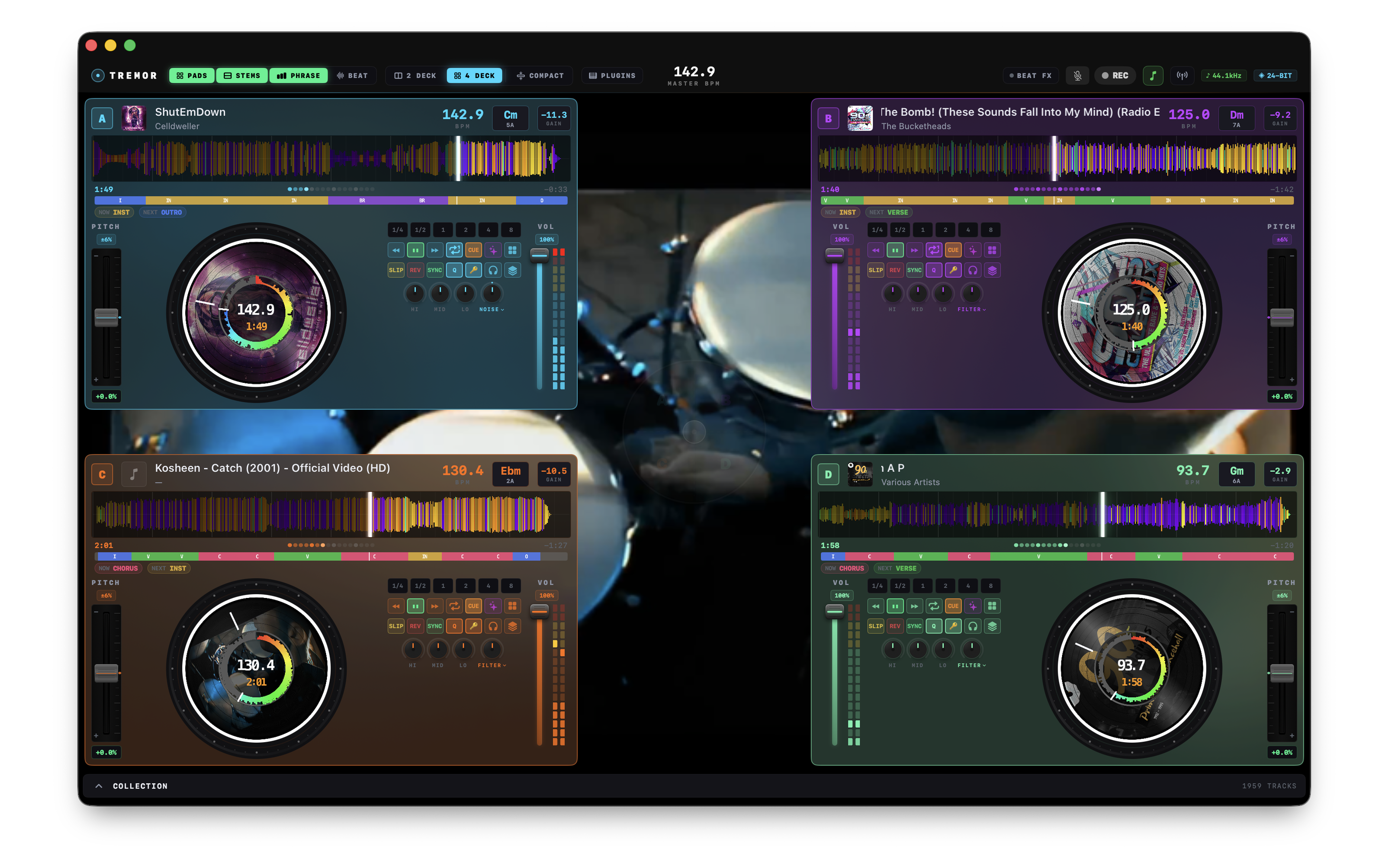1389x868 pixels.
Task: Rewind Deck A with the seek-back button
Action: [x=396, y=250]
